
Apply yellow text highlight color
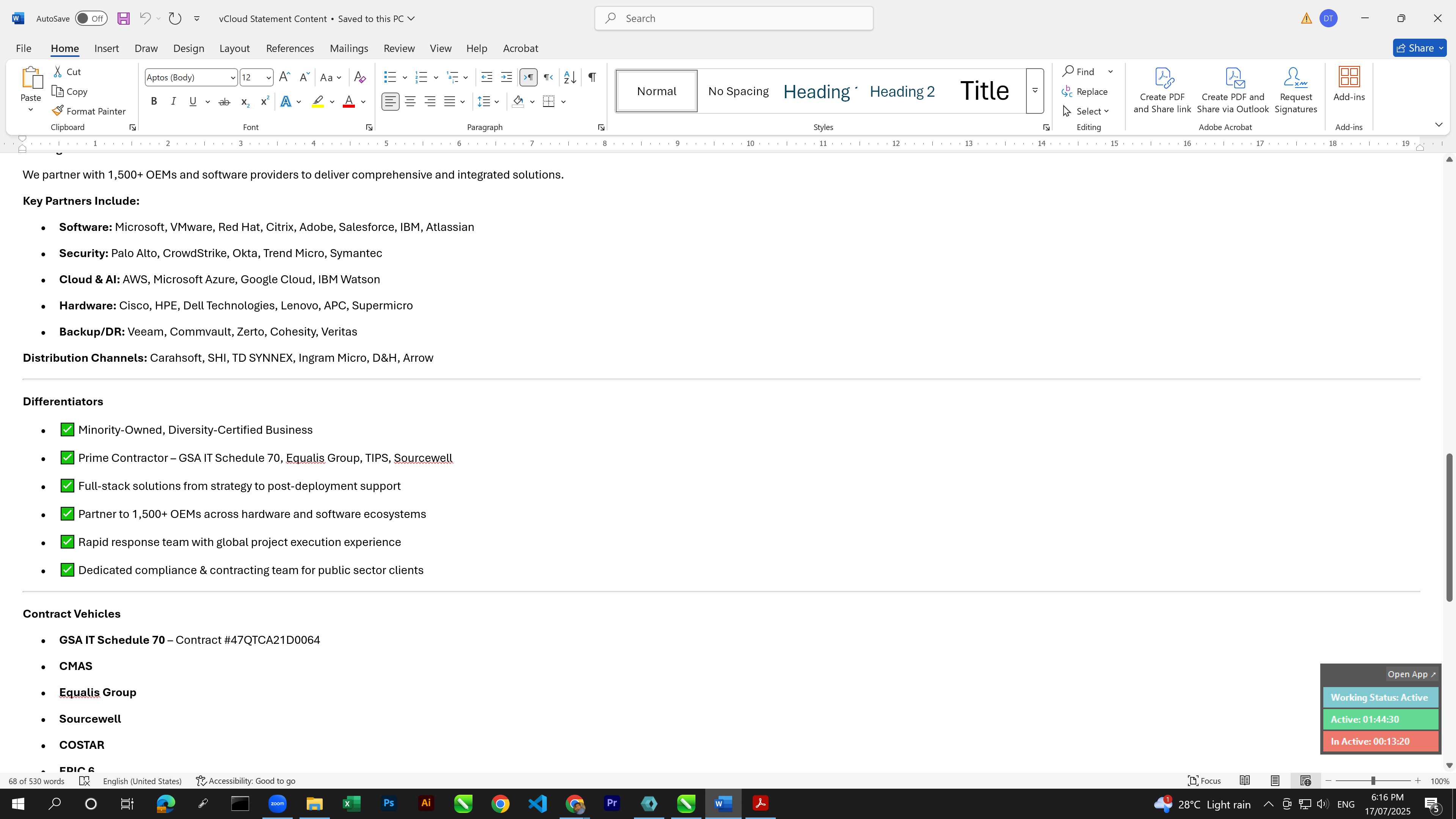318,102
